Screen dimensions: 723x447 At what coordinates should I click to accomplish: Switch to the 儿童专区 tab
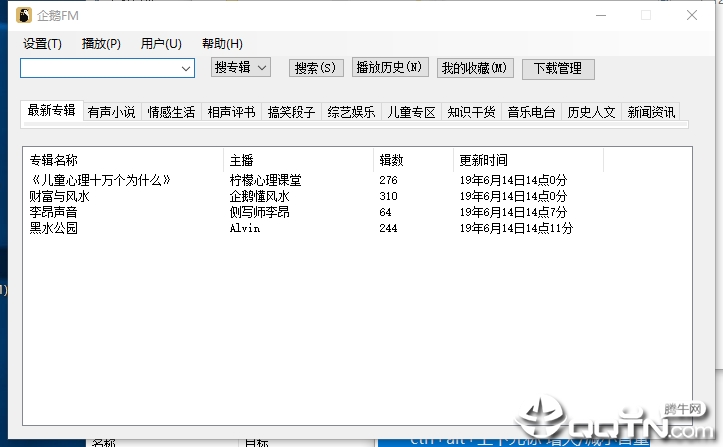point(411,112)
